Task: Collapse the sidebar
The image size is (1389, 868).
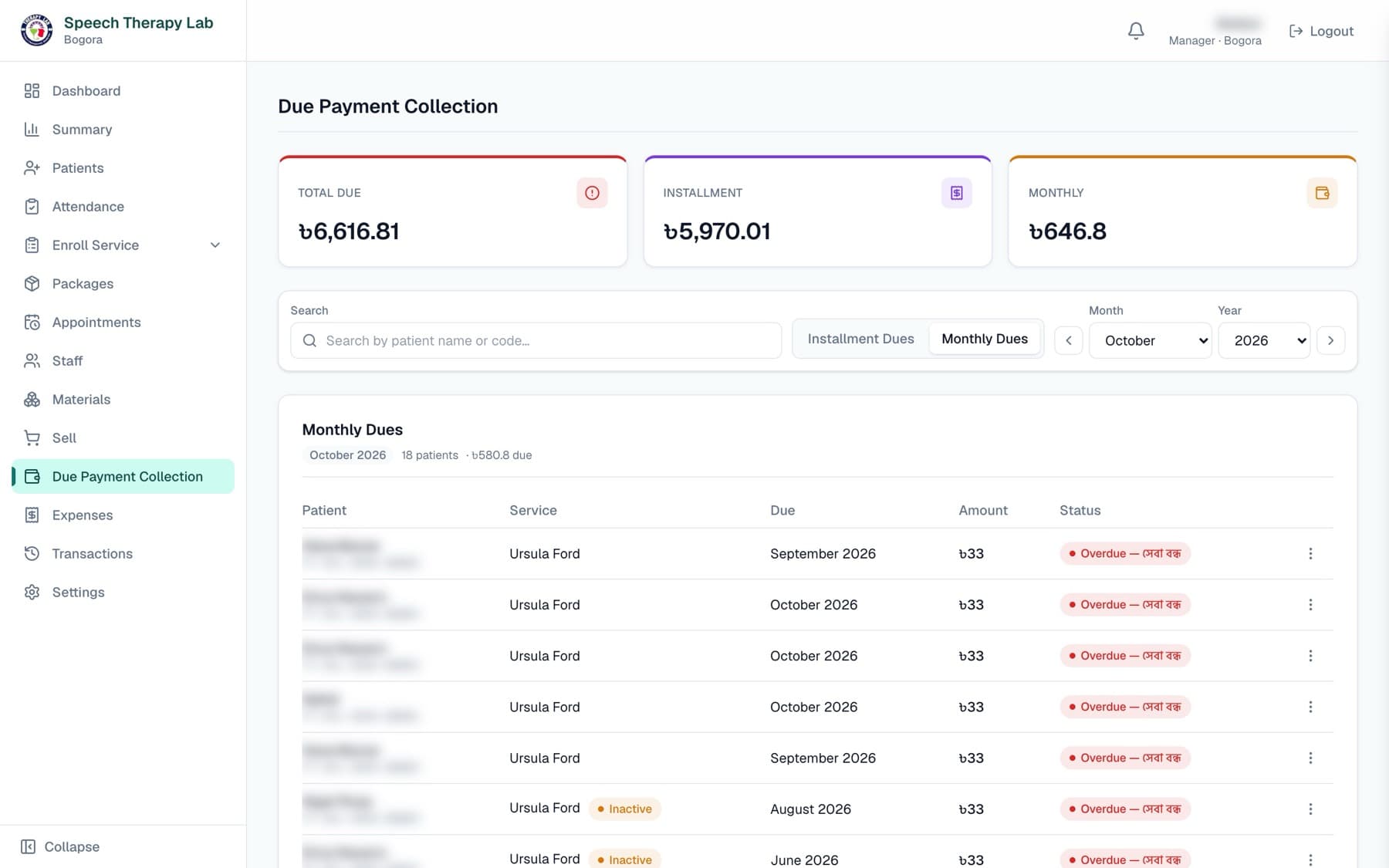Action: click(x=60, y=846)
